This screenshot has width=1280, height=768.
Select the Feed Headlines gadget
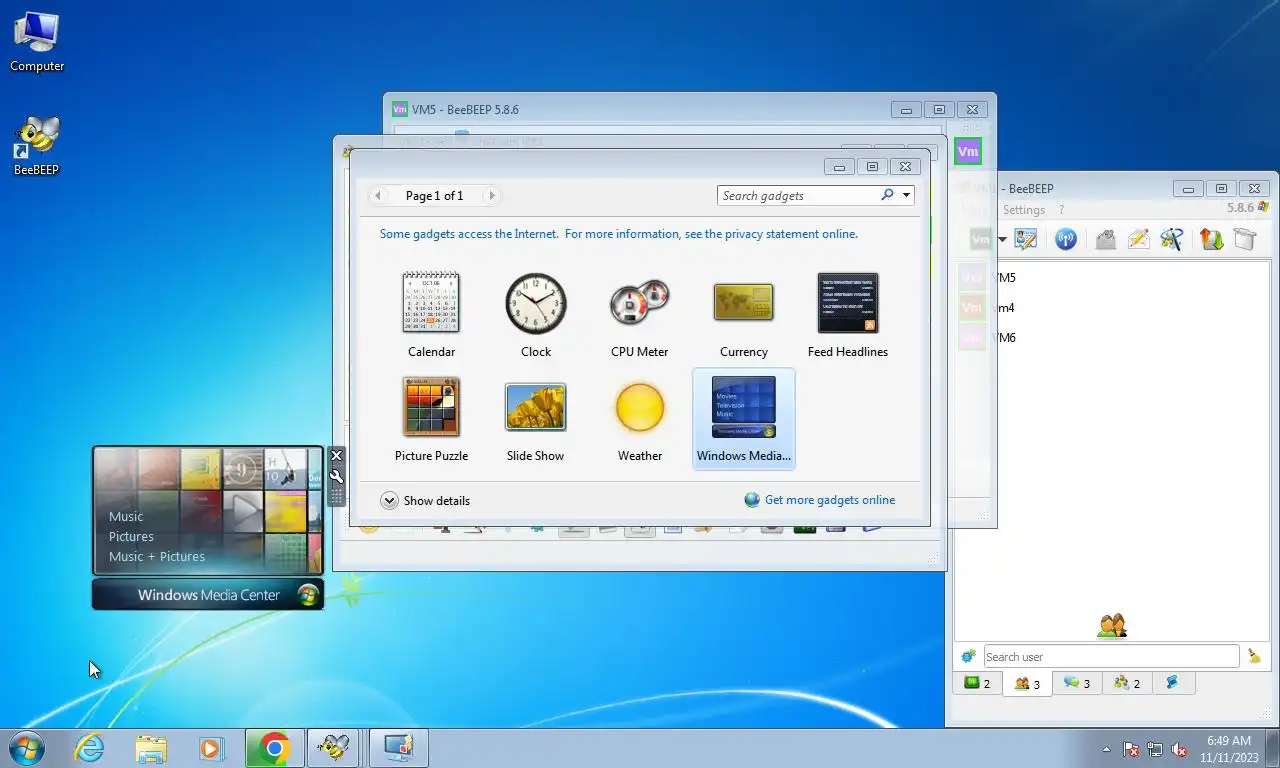pos(847,315)
